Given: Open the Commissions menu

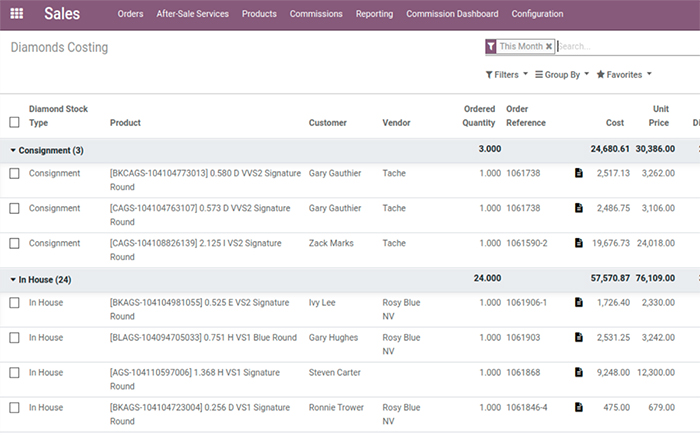Looking at the screenshot, I should click(316, 14).
